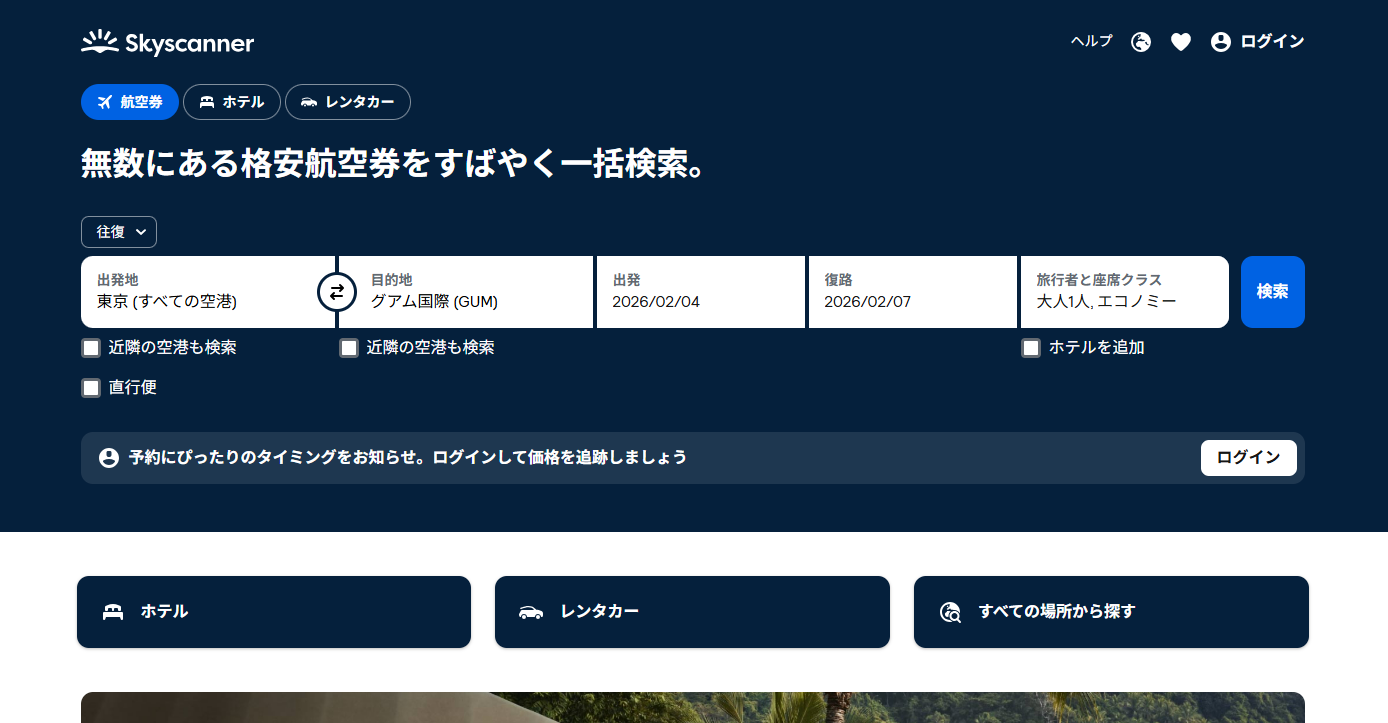Viewport: 1388px width, 723px height.
Task: Click the swap origin and destination icon
Action: (337, 292)
